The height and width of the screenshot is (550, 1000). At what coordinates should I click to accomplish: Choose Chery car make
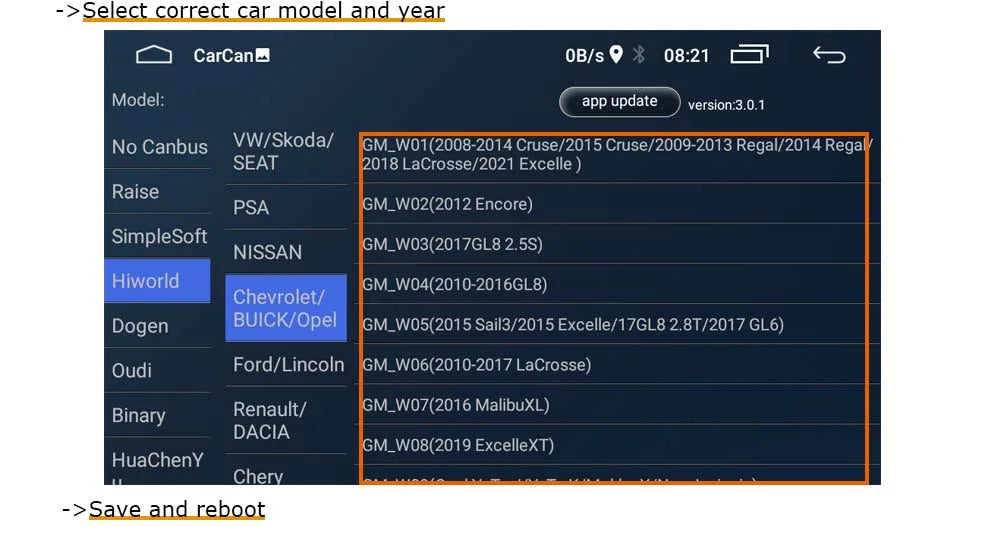(x=286, y=471)
